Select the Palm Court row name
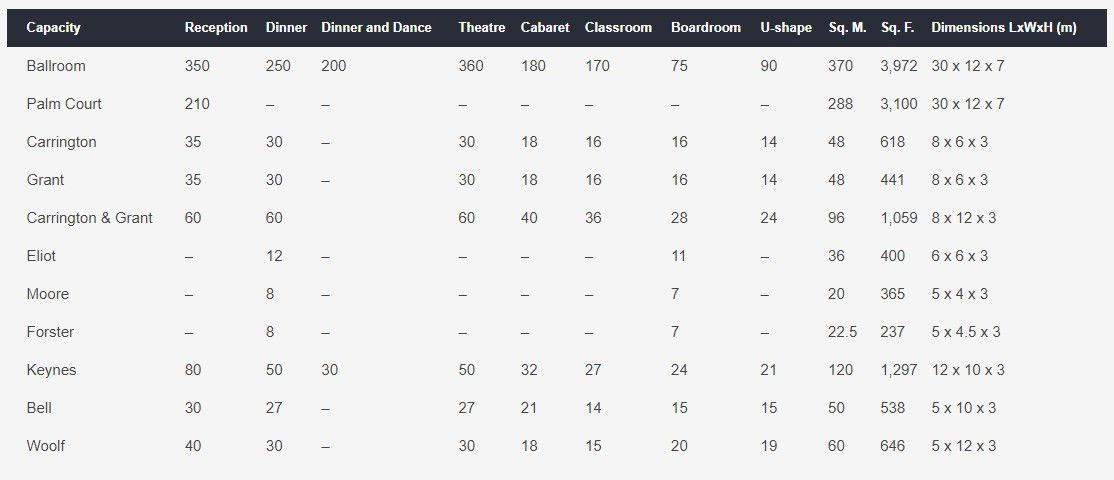 (x=64, y=104)
